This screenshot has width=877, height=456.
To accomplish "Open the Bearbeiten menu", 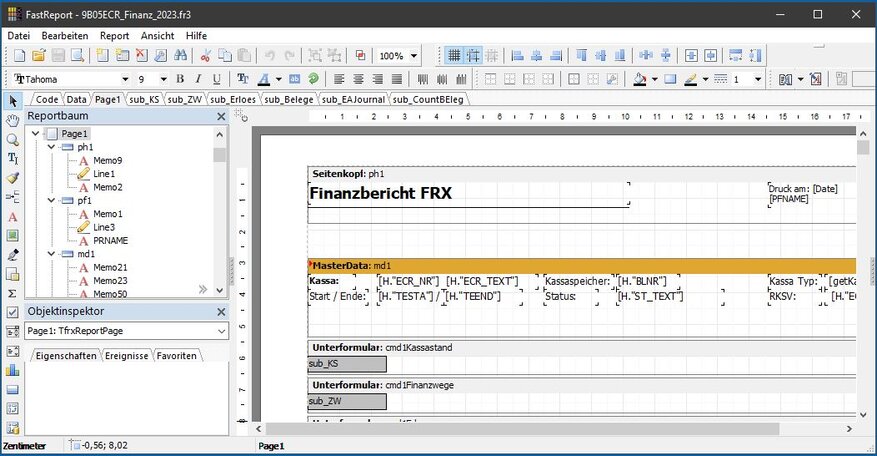I will (x=64, y=35).
